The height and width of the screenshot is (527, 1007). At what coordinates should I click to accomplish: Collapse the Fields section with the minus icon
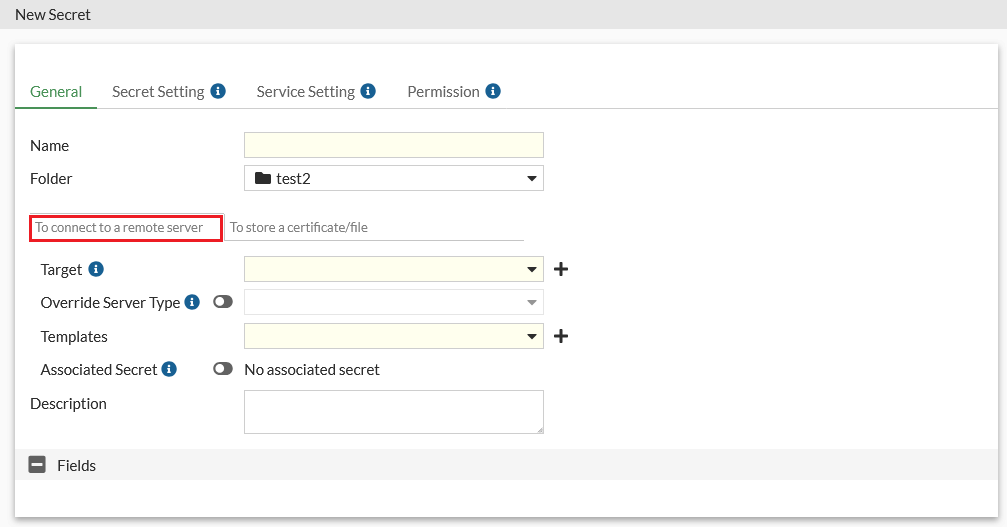pyautogui.click(x=37, y=465)
